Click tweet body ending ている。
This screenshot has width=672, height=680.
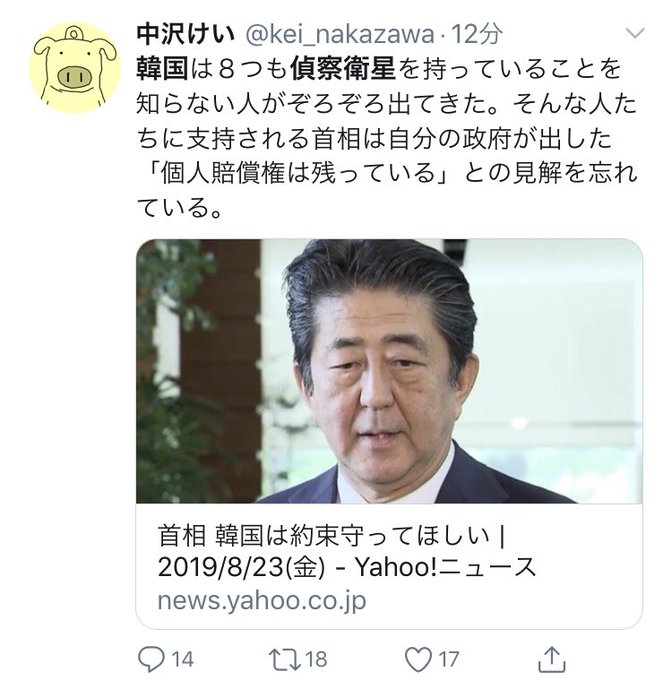click(179, 208)
